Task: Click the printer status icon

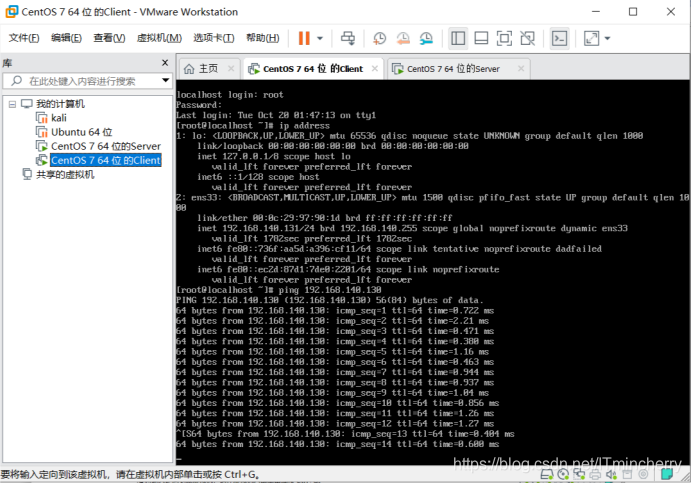Action: coord(595,475)
